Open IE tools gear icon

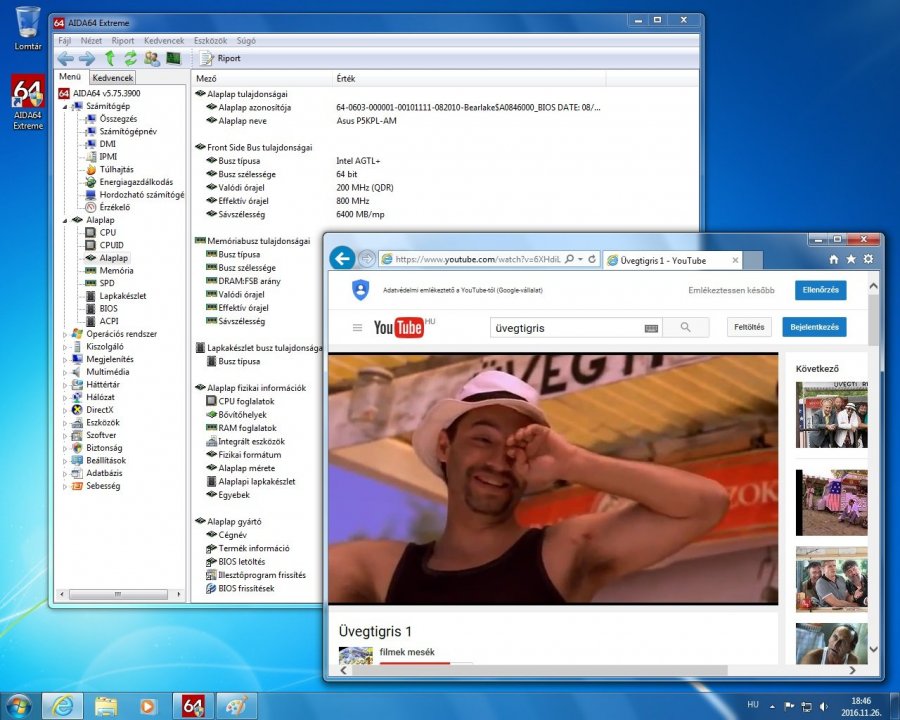868,259
